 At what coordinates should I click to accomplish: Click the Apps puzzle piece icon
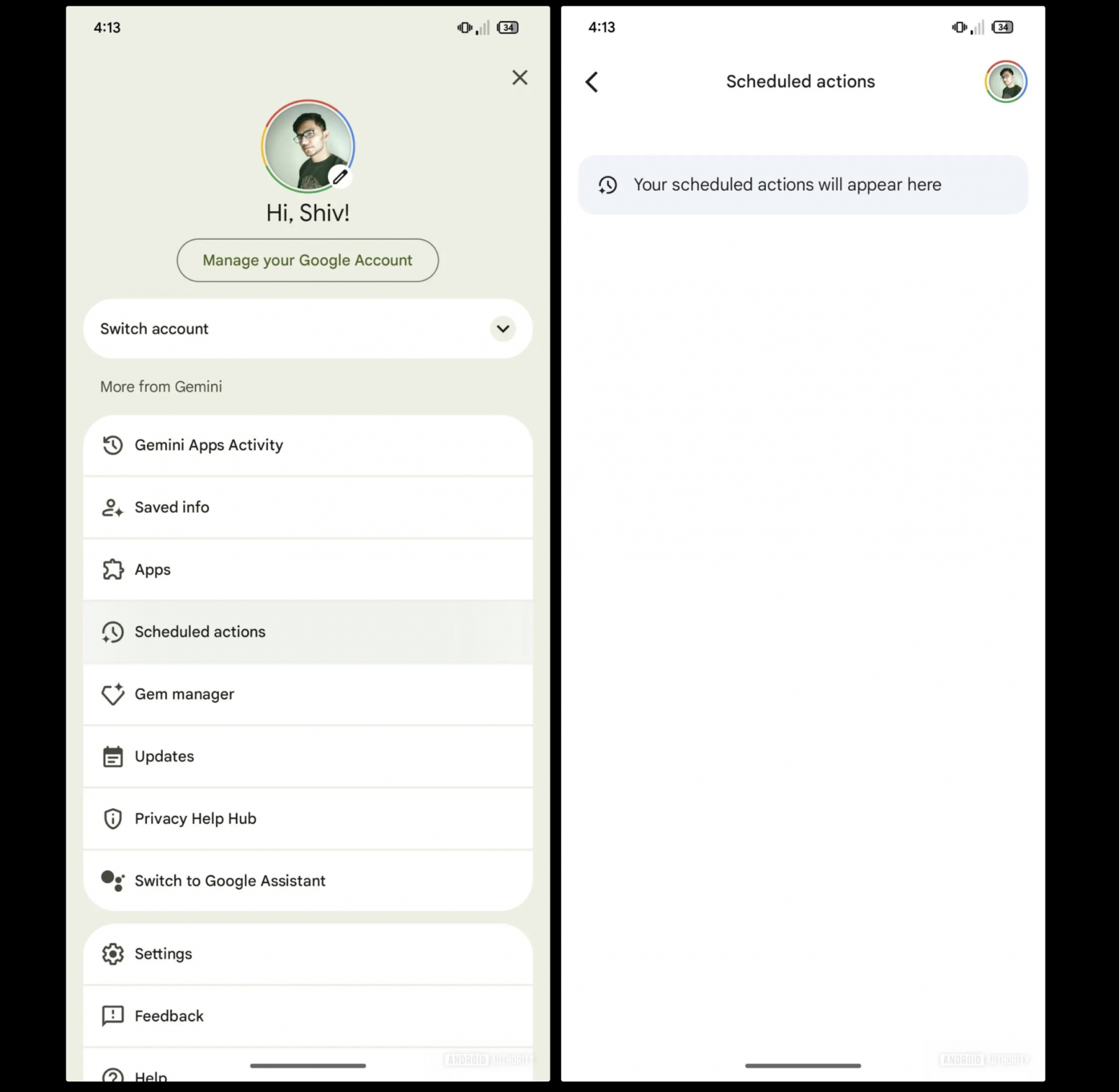click(x=113, y=570)
